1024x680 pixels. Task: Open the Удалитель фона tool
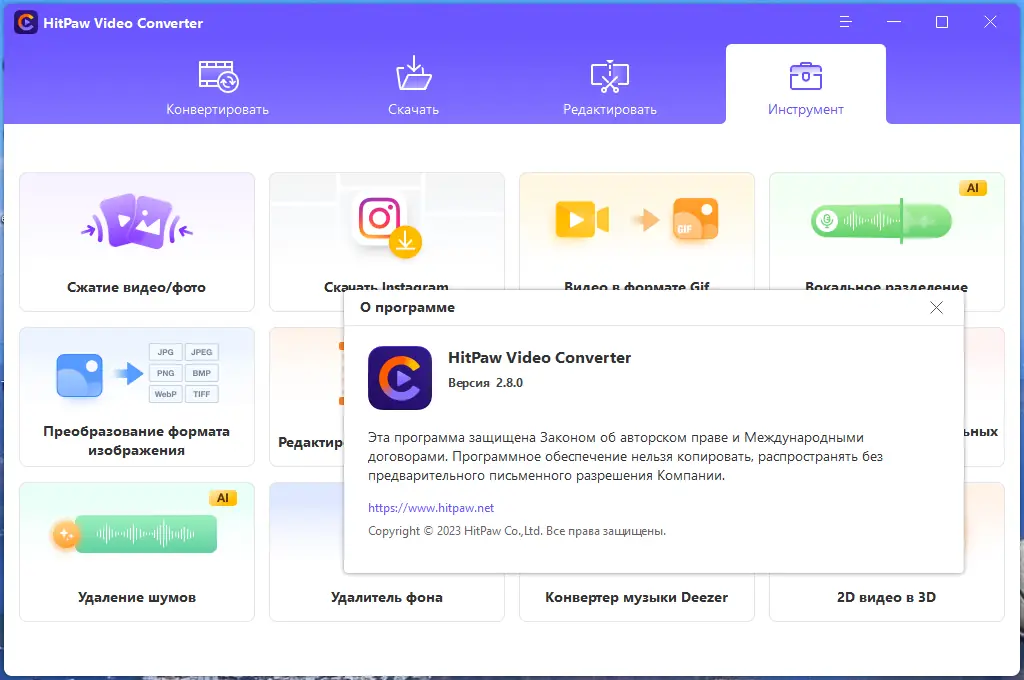(387, 597)
